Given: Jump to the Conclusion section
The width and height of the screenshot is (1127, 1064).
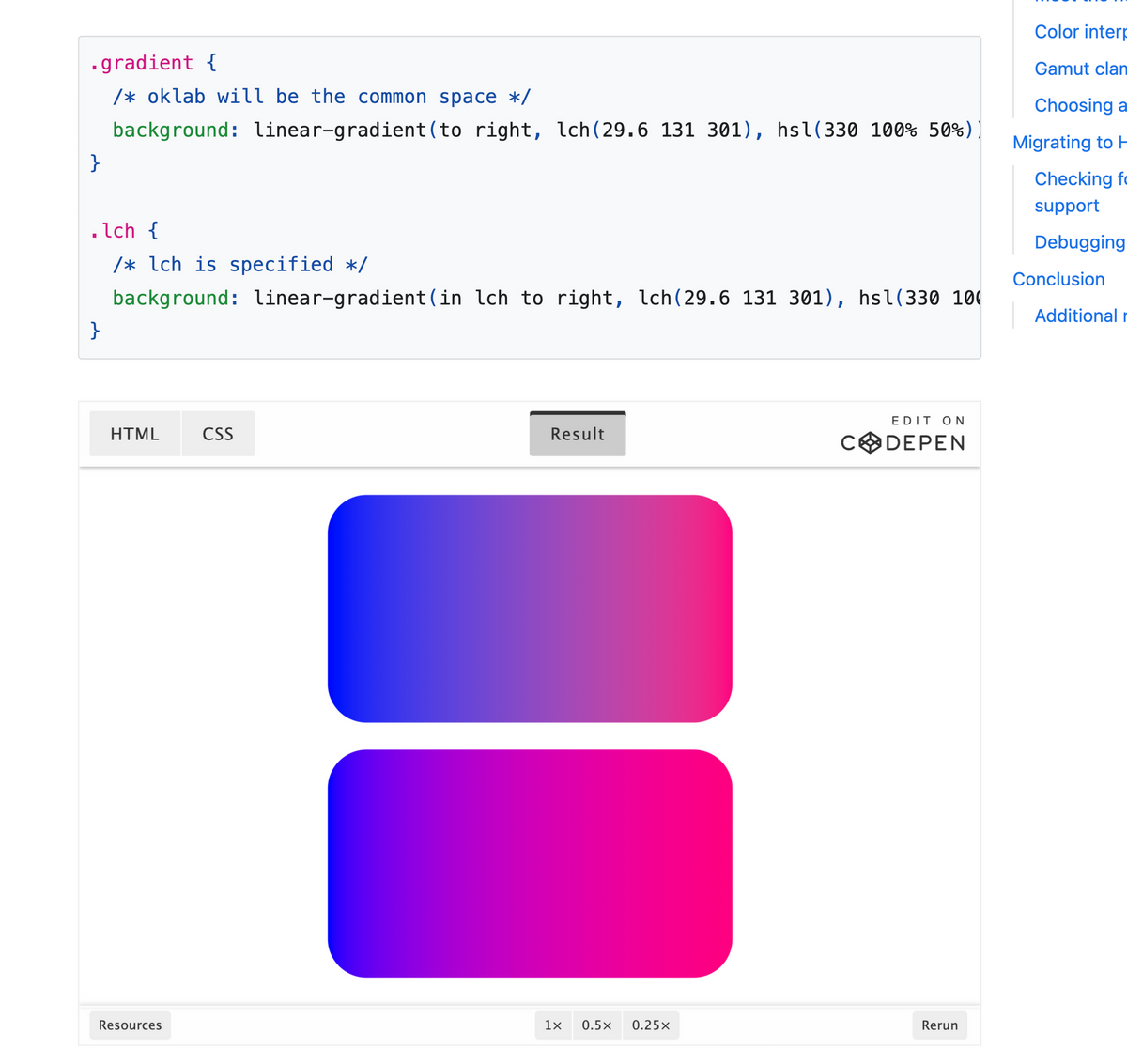Looking at the screenshot, I should (1058, 279).
